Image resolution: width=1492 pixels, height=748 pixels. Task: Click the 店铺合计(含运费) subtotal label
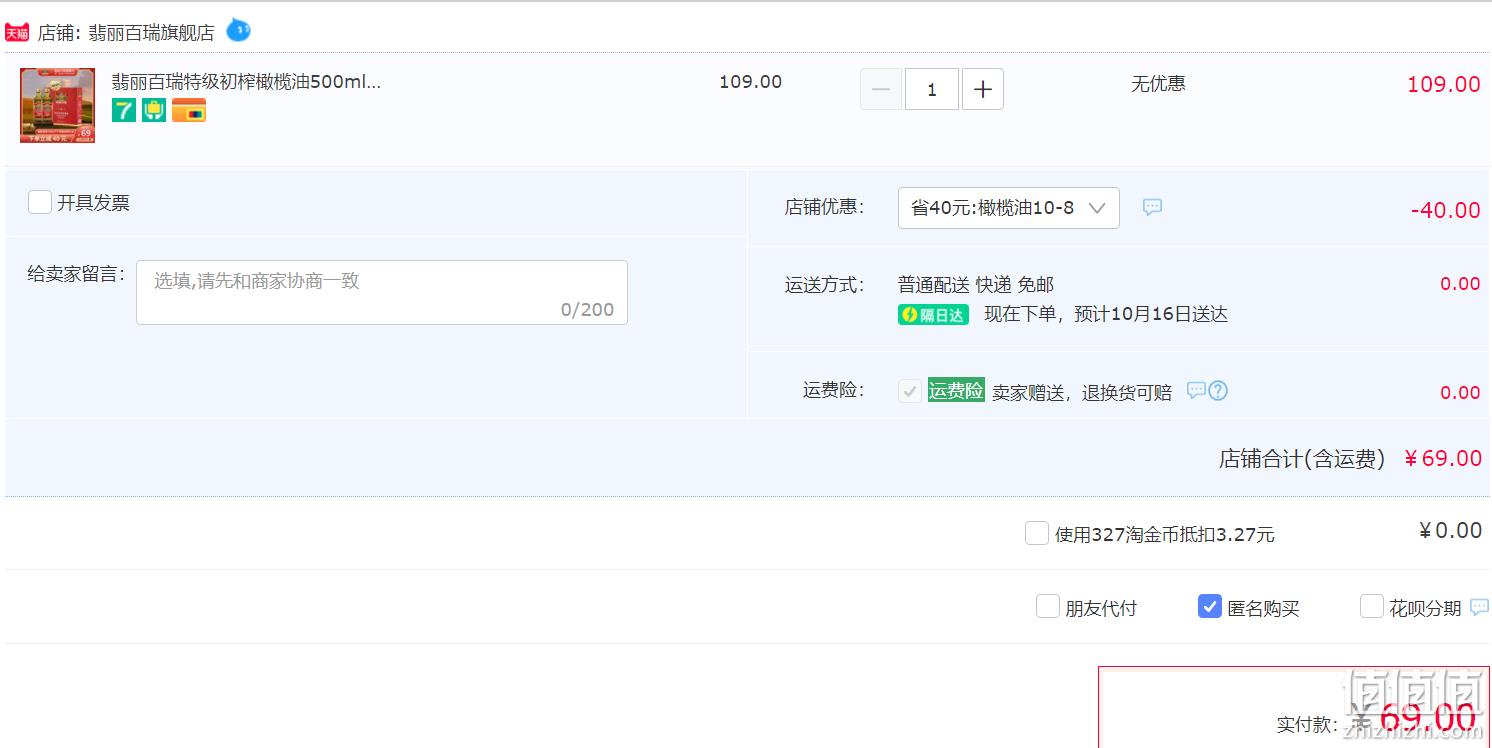pos(1302,459)
